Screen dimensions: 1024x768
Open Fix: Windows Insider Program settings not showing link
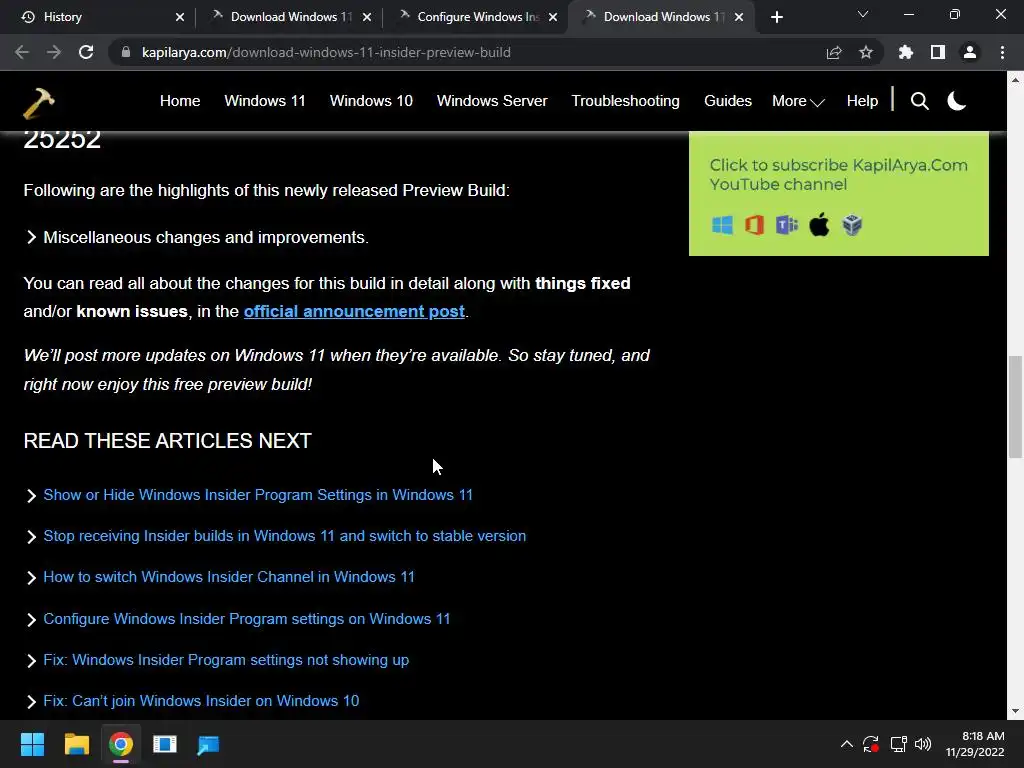coord(226,660)
